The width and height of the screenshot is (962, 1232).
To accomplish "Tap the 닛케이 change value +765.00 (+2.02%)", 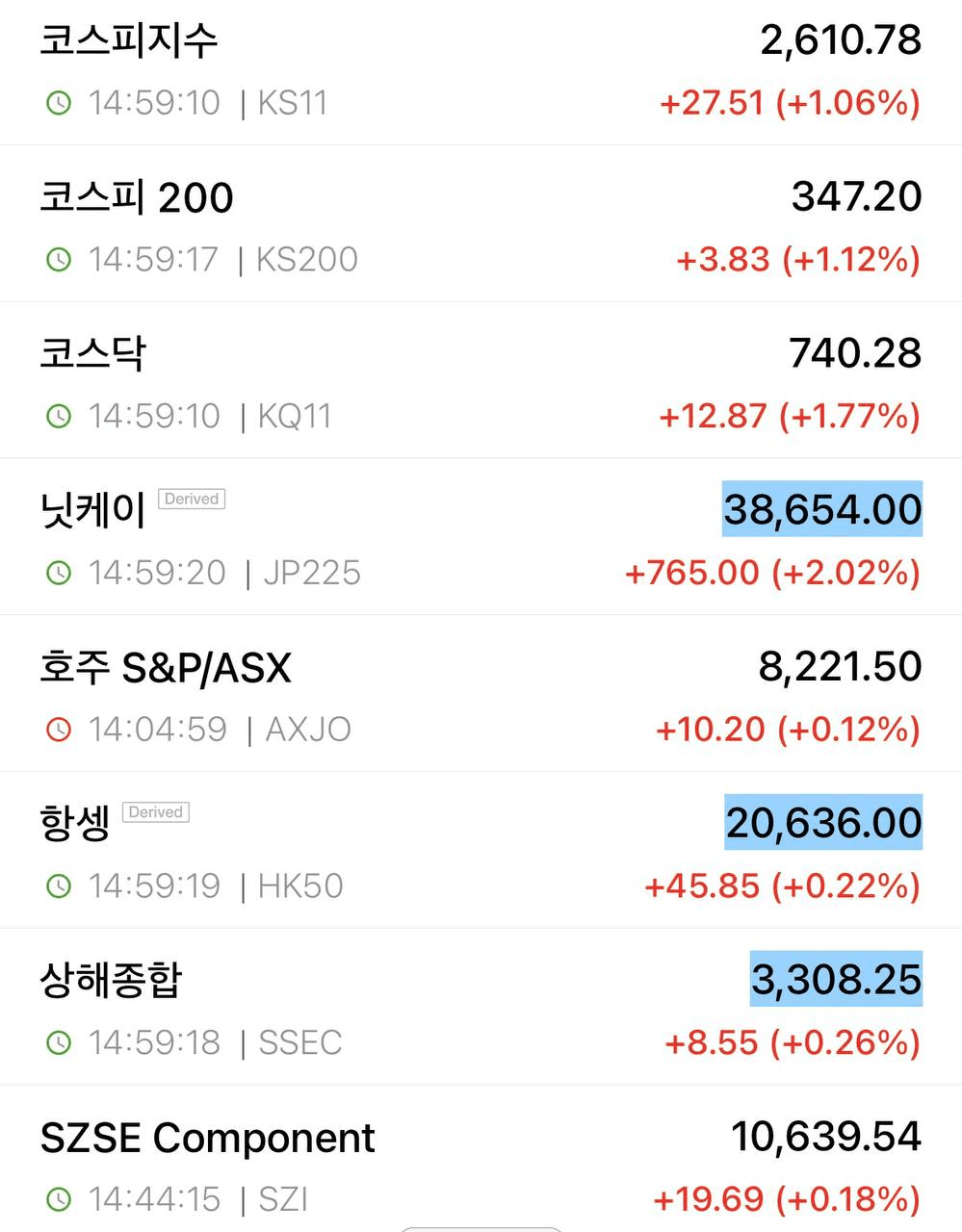I will (773, 573).
